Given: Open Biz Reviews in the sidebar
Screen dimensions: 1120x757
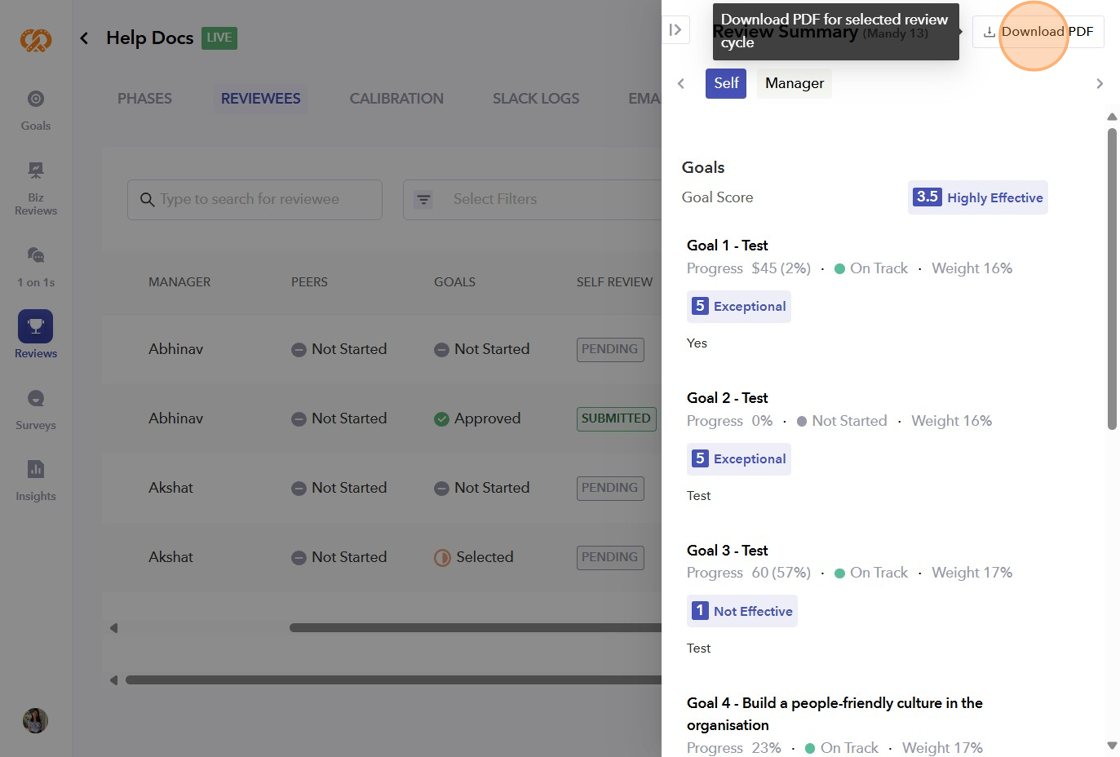Looking at the screenshot, I should (x=36, y=188).
